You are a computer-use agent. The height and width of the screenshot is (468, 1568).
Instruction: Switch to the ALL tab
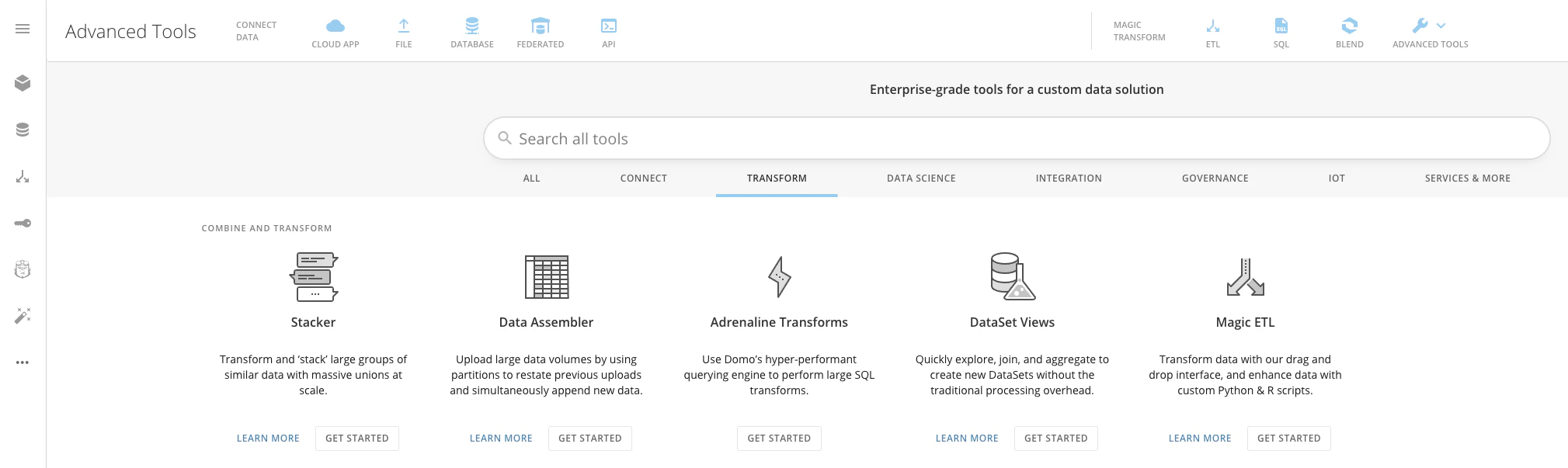(x=531, y=178)
